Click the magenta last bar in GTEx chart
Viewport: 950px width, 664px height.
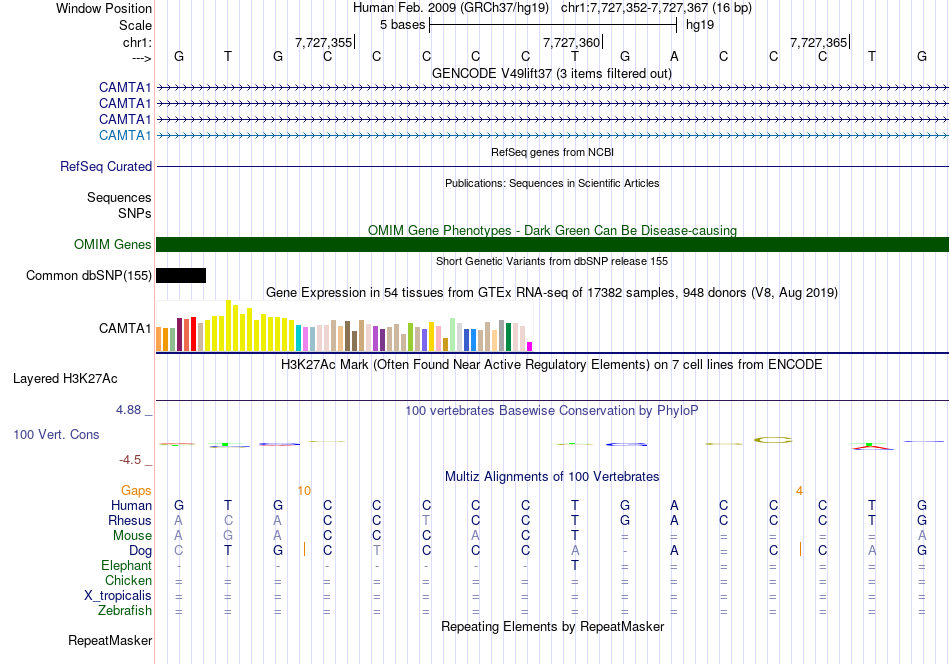pos(530,347)
